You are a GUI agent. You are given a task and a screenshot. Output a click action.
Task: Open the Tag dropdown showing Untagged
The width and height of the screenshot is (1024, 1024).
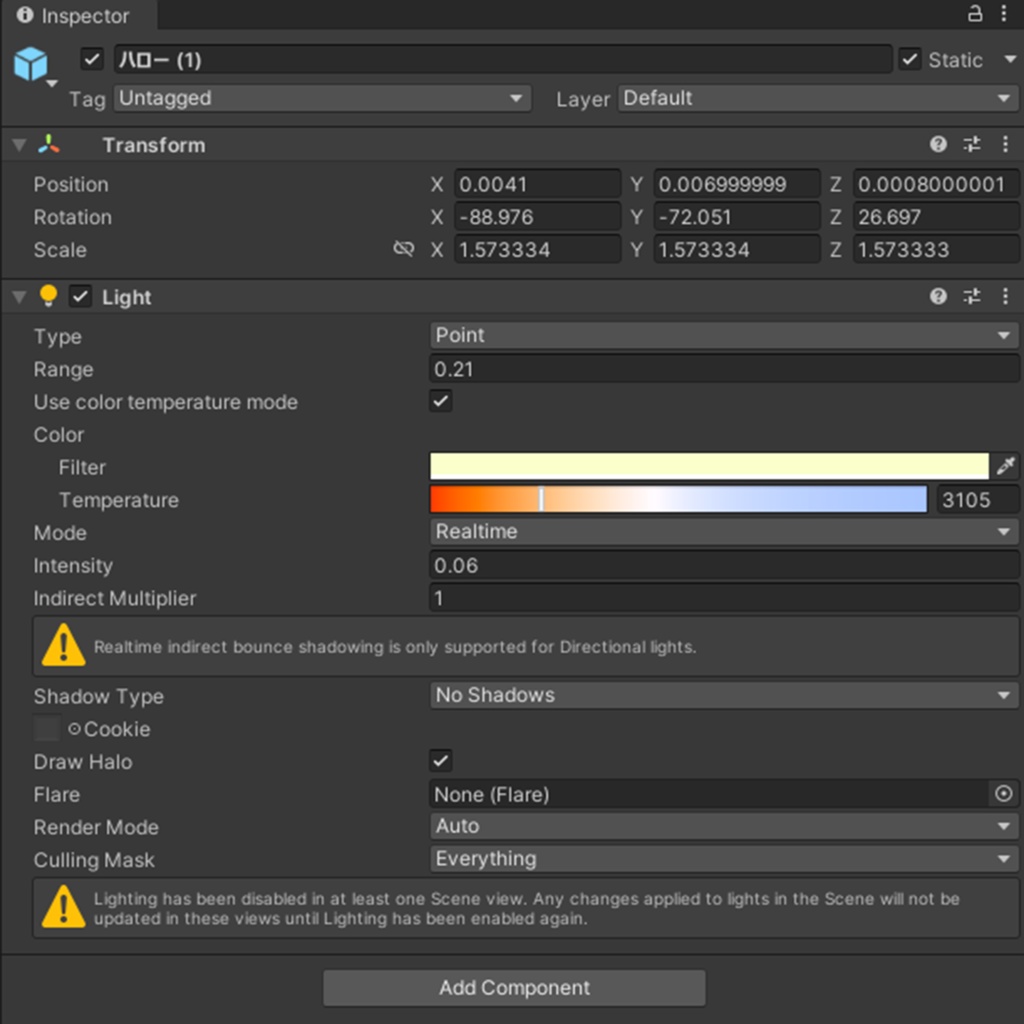click(x=323, y=99)
